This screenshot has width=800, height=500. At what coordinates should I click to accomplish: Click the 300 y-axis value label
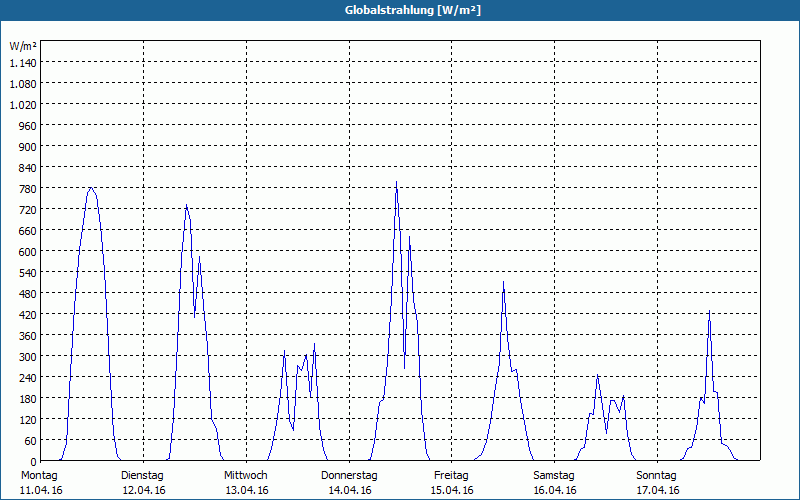(28, 357)
